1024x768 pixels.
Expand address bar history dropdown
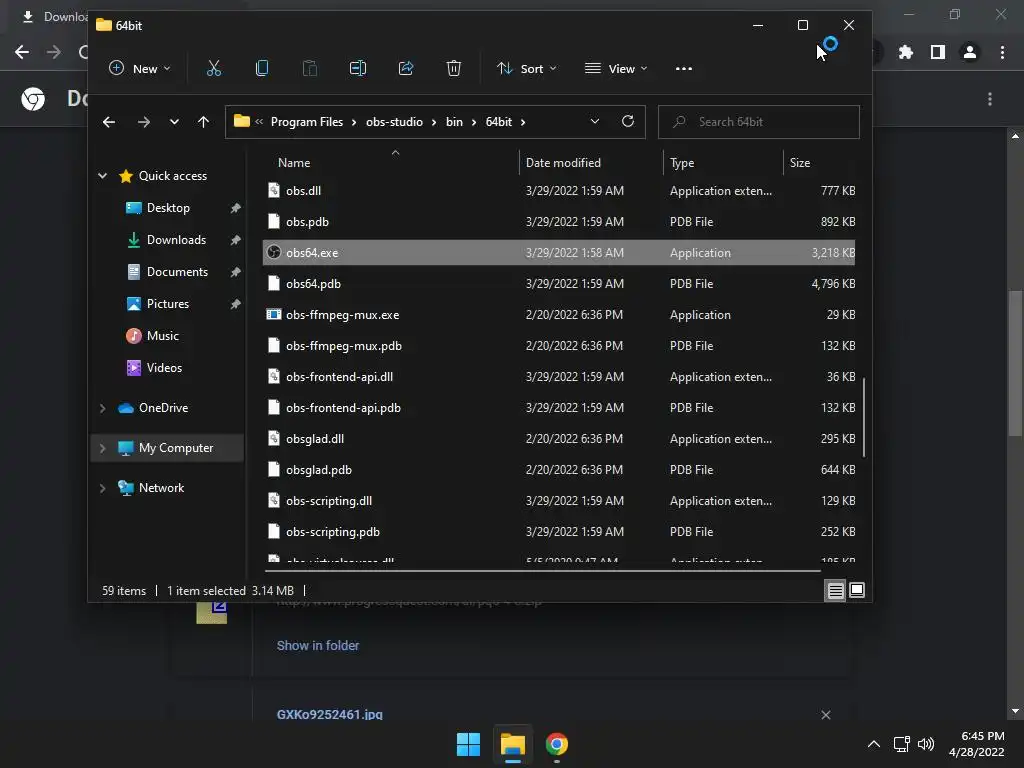coord(594,121)
